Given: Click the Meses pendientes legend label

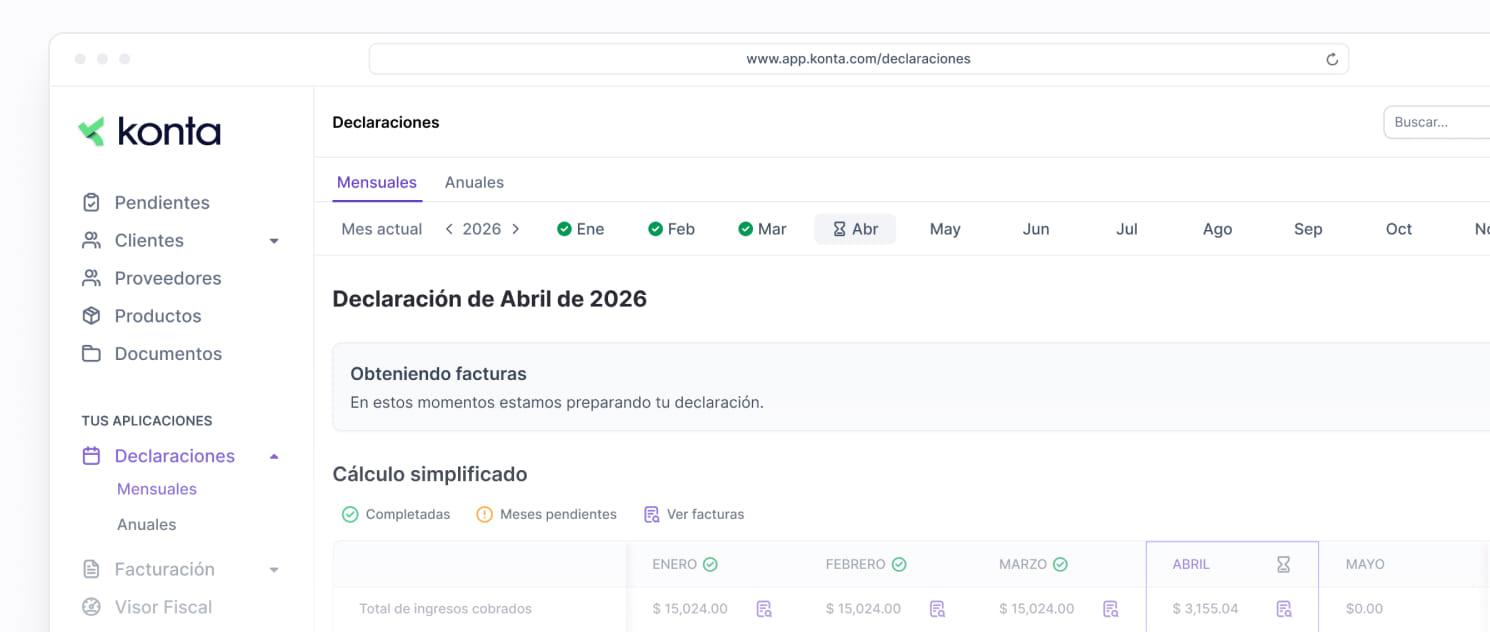Looking at the screenshot, I should tap(558, 515).
